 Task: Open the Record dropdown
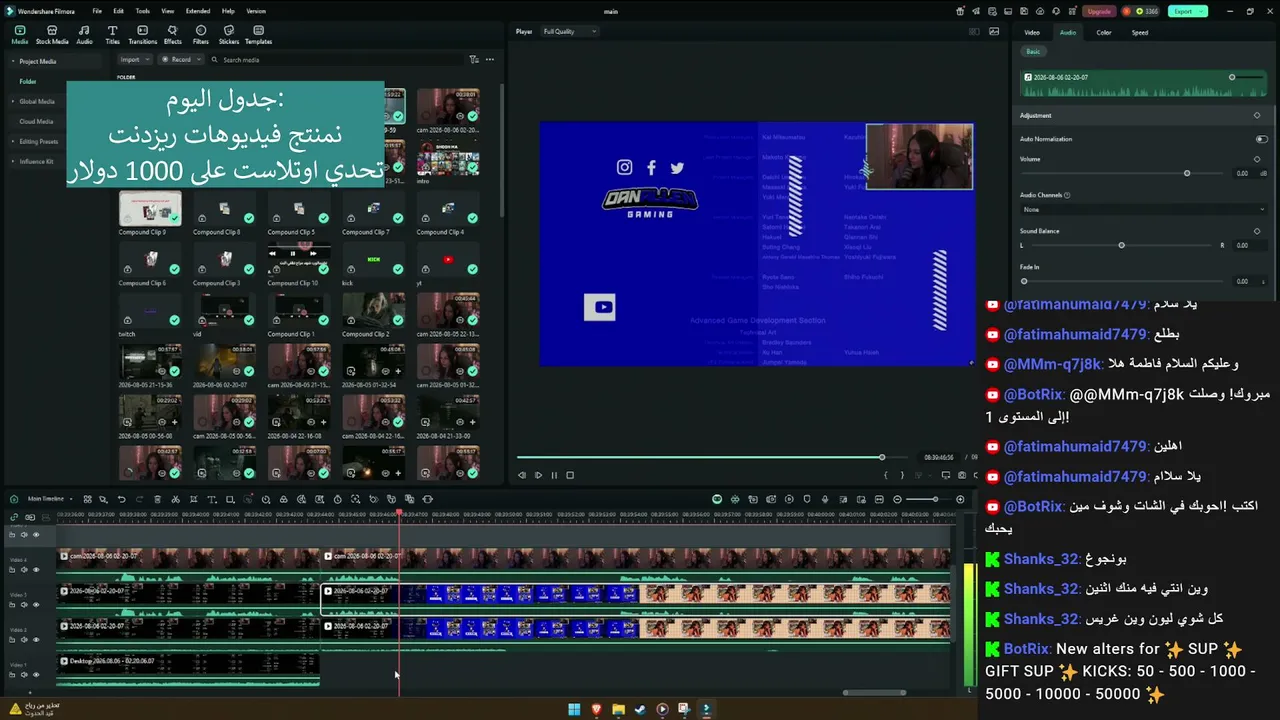pyautogui.click(x=181, y=60)
